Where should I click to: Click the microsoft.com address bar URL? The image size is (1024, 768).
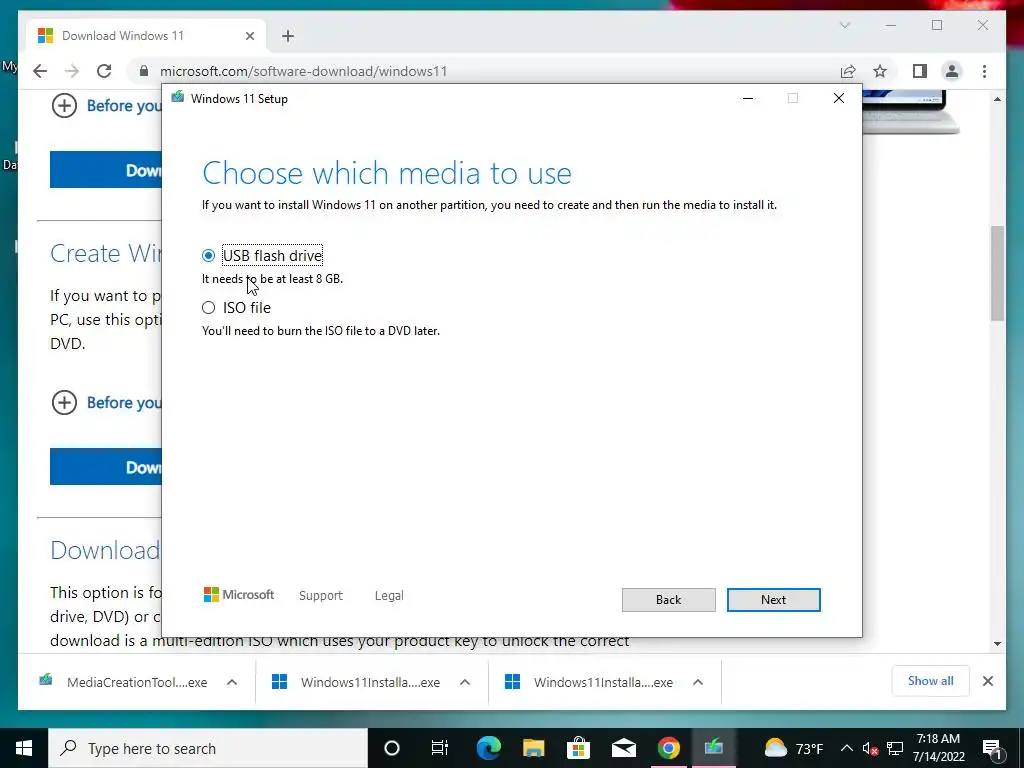coord(304,71)
